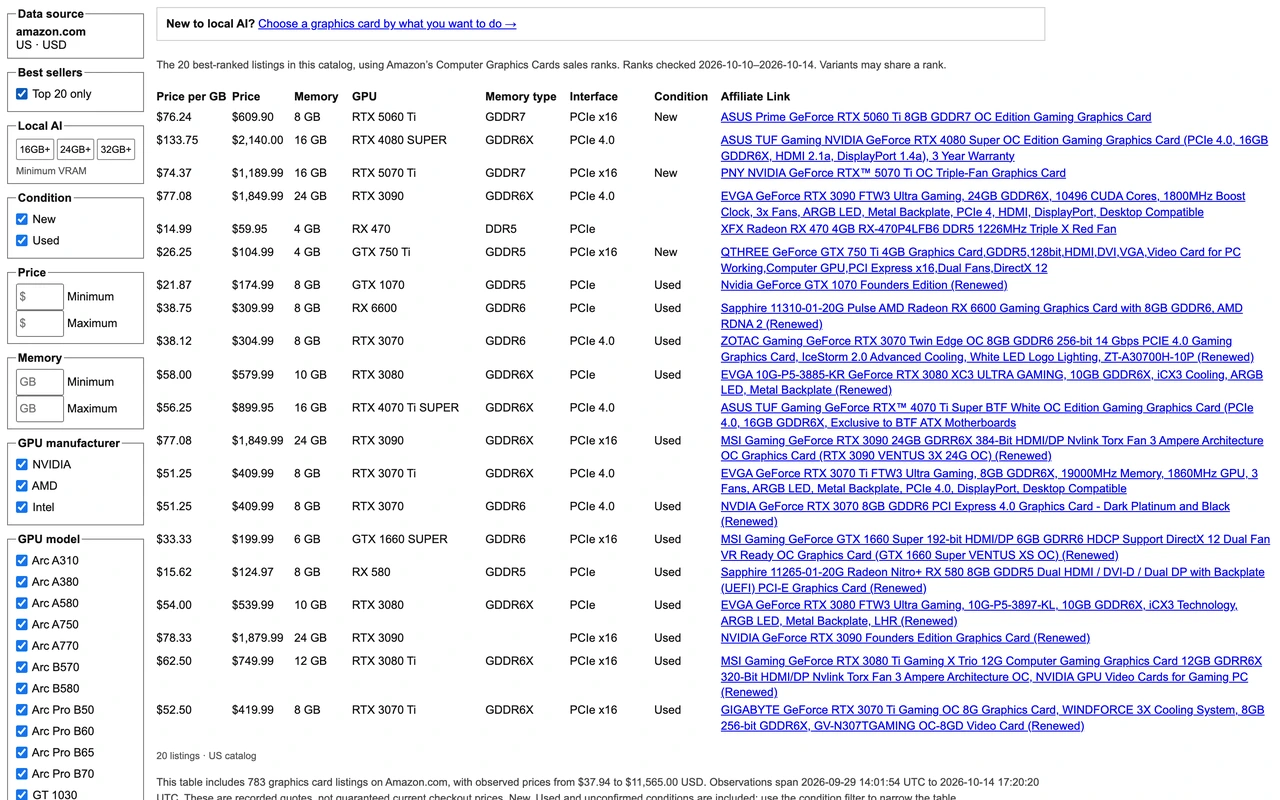Screen dimensions: 1280x800
Task: Toggle the Arc B570 model checkbox
Action: tap(22, 667)
